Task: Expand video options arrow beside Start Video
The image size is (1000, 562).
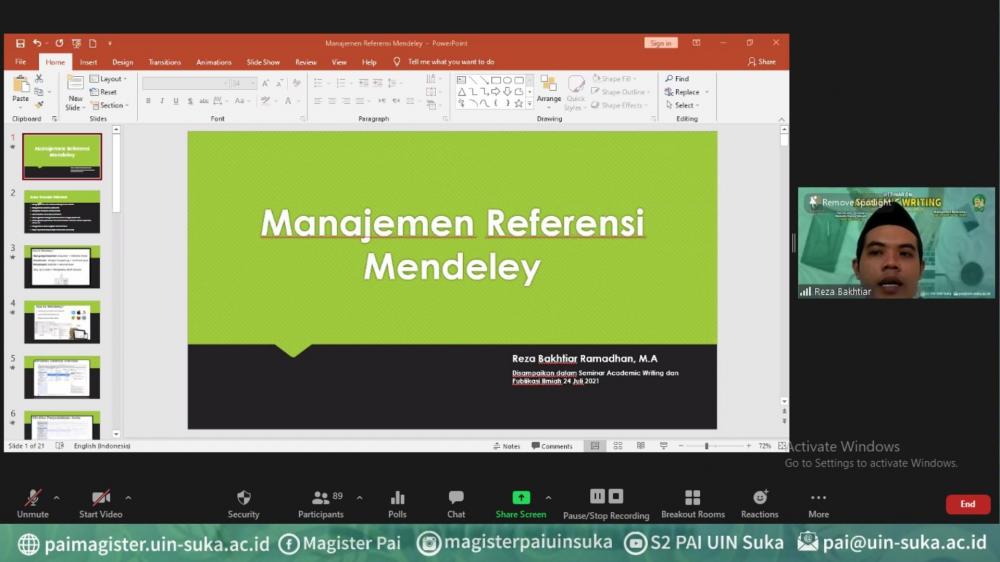Action: point(128,497)
